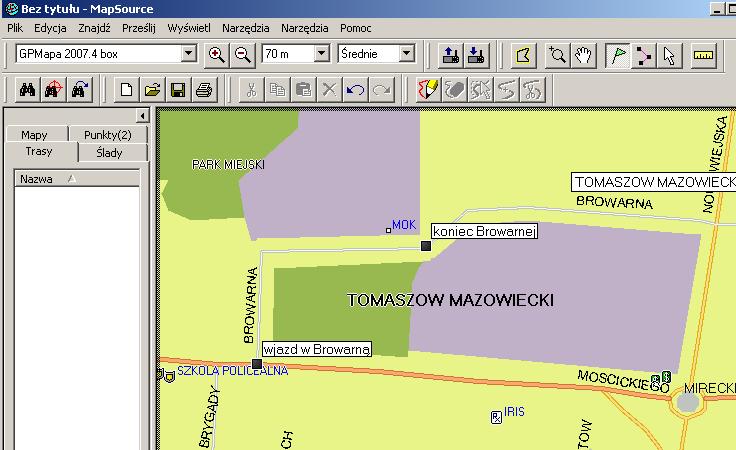Open the 70 m zoom scale dropdown
Viewport: 736px width, 450px height.
pyautogui.click(x=321, y=54)
